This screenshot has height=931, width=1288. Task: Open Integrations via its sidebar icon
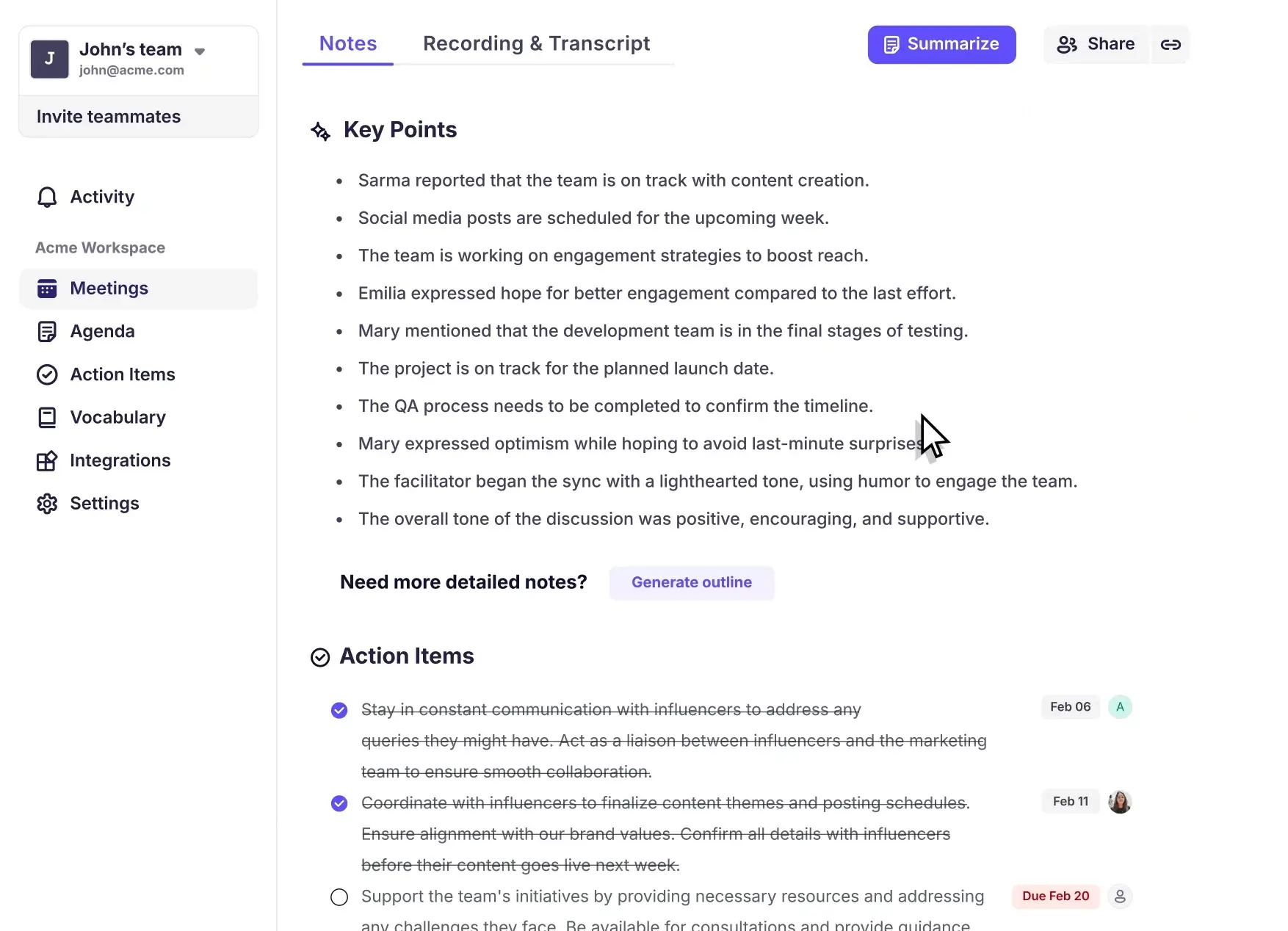[x=47, y=460]
